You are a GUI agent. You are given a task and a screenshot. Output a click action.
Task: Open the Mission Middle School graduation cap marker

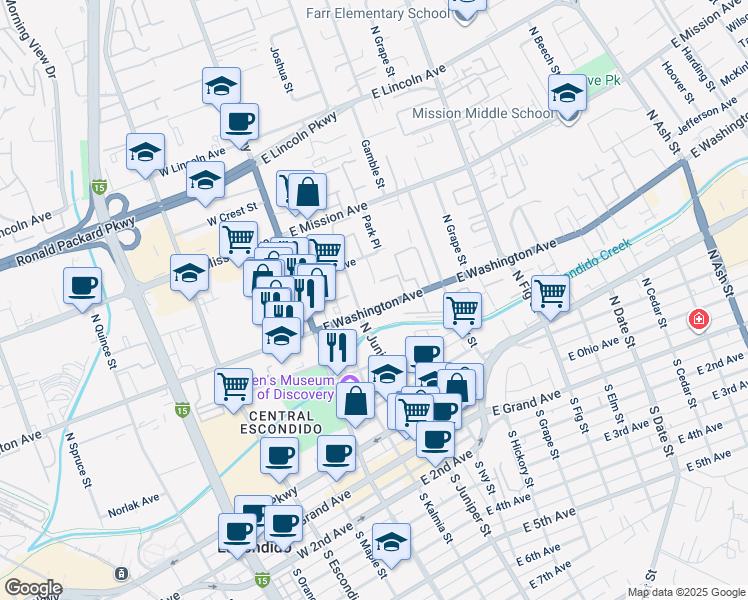[567, 93]
